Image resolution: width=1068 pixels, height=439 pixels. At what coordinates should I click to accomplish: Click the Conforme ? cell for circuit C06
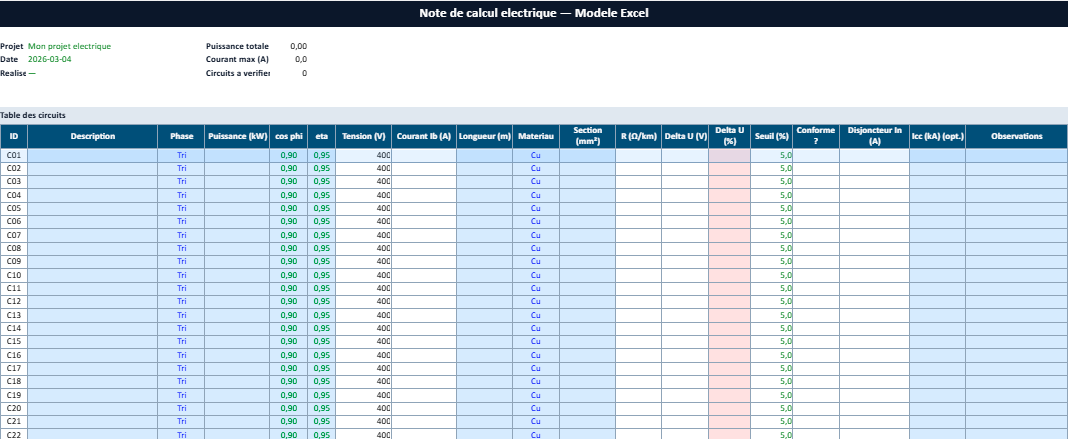tap(816, 221)
